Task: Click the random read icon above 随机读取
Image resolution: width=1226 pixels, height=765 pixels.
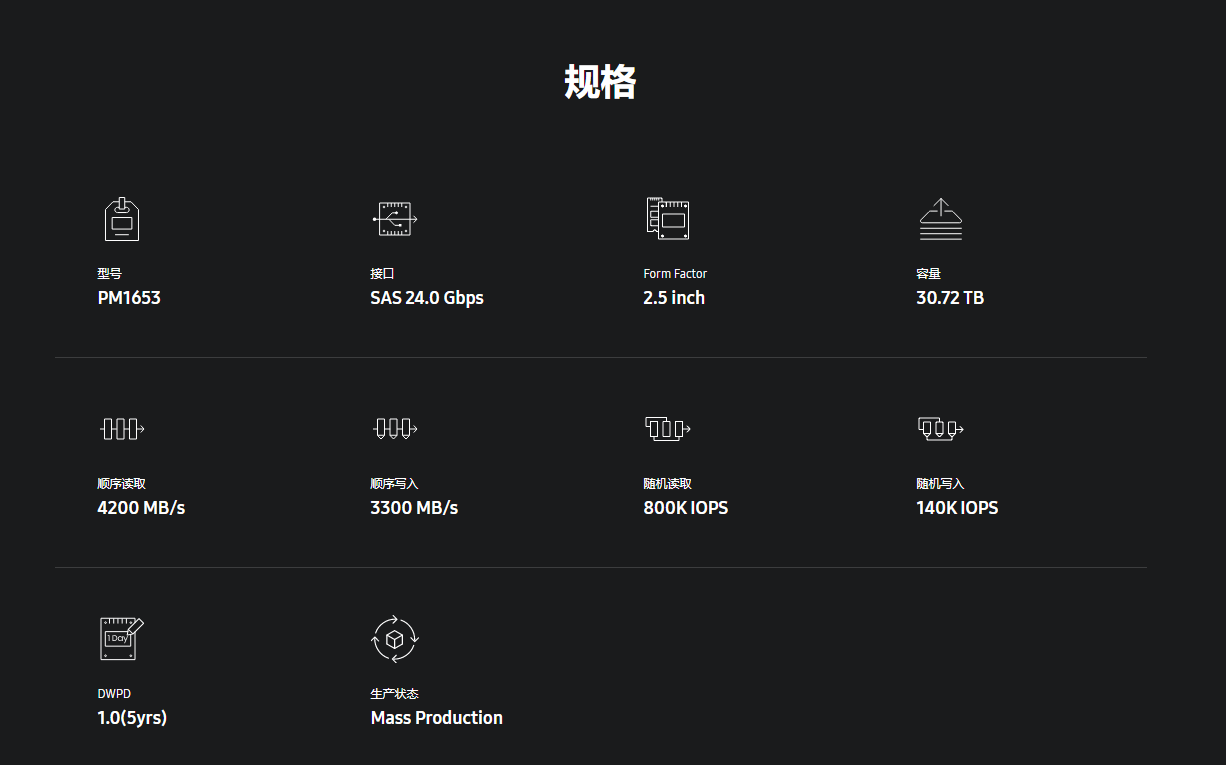Action: tap(668, 429)
